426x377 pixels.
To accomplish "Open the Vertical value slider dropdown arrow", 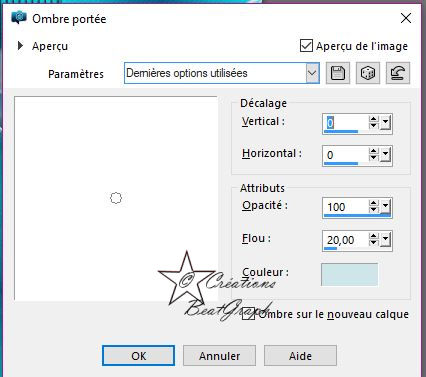I will coord(386,123).
